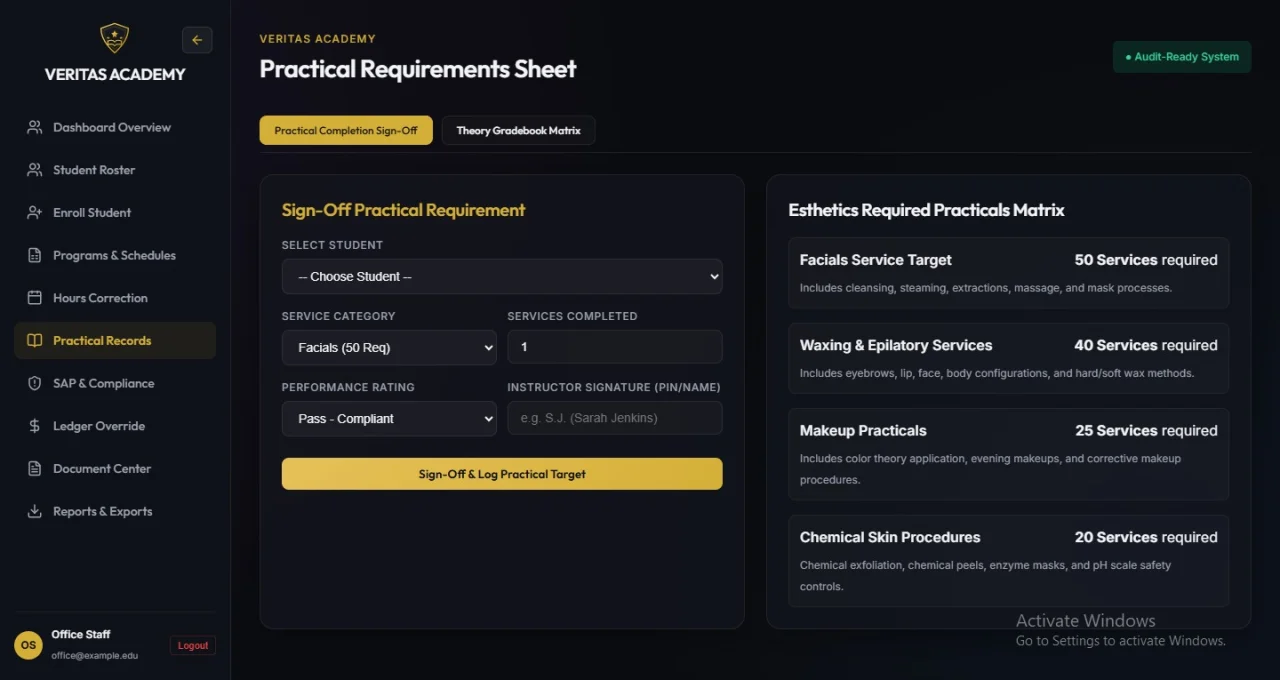Click the Services Completed number field
The image size is (1280, 680).
(x=615, y=347)
